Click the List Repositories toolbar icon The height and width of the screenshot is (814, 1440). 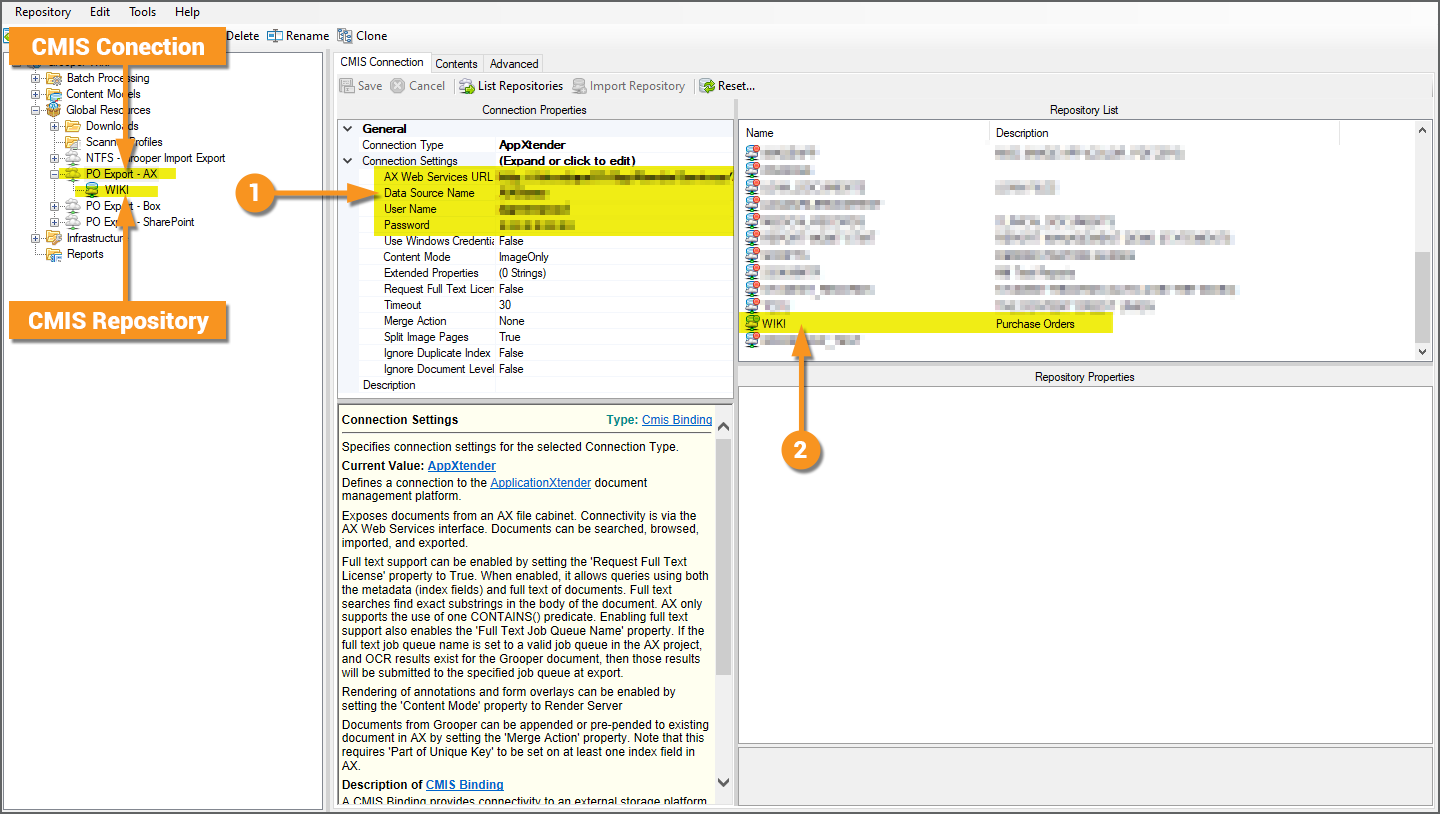(466, 86)
